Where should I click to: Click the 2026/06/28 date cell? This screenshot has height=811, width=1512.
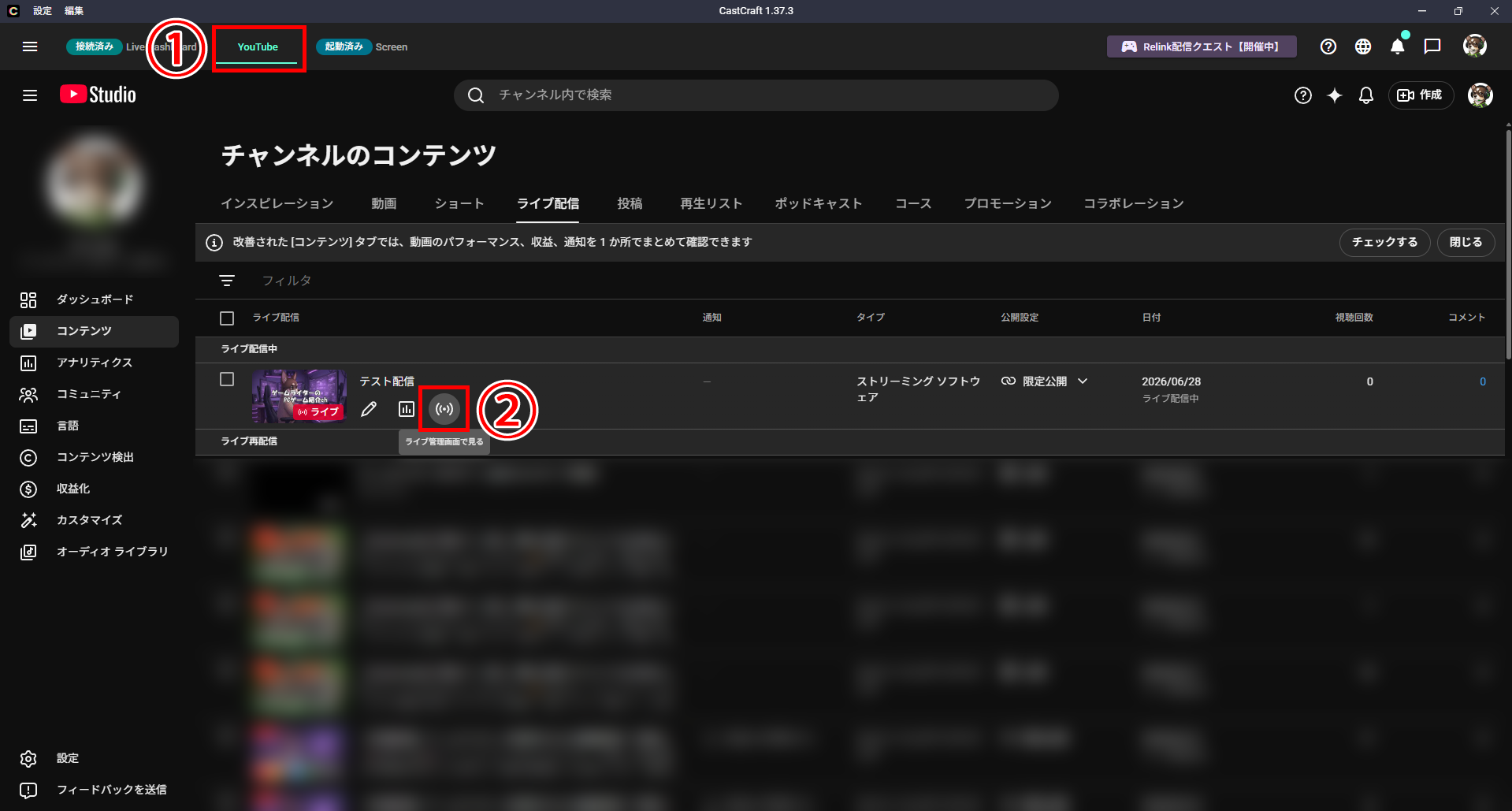click(1172, 381)
